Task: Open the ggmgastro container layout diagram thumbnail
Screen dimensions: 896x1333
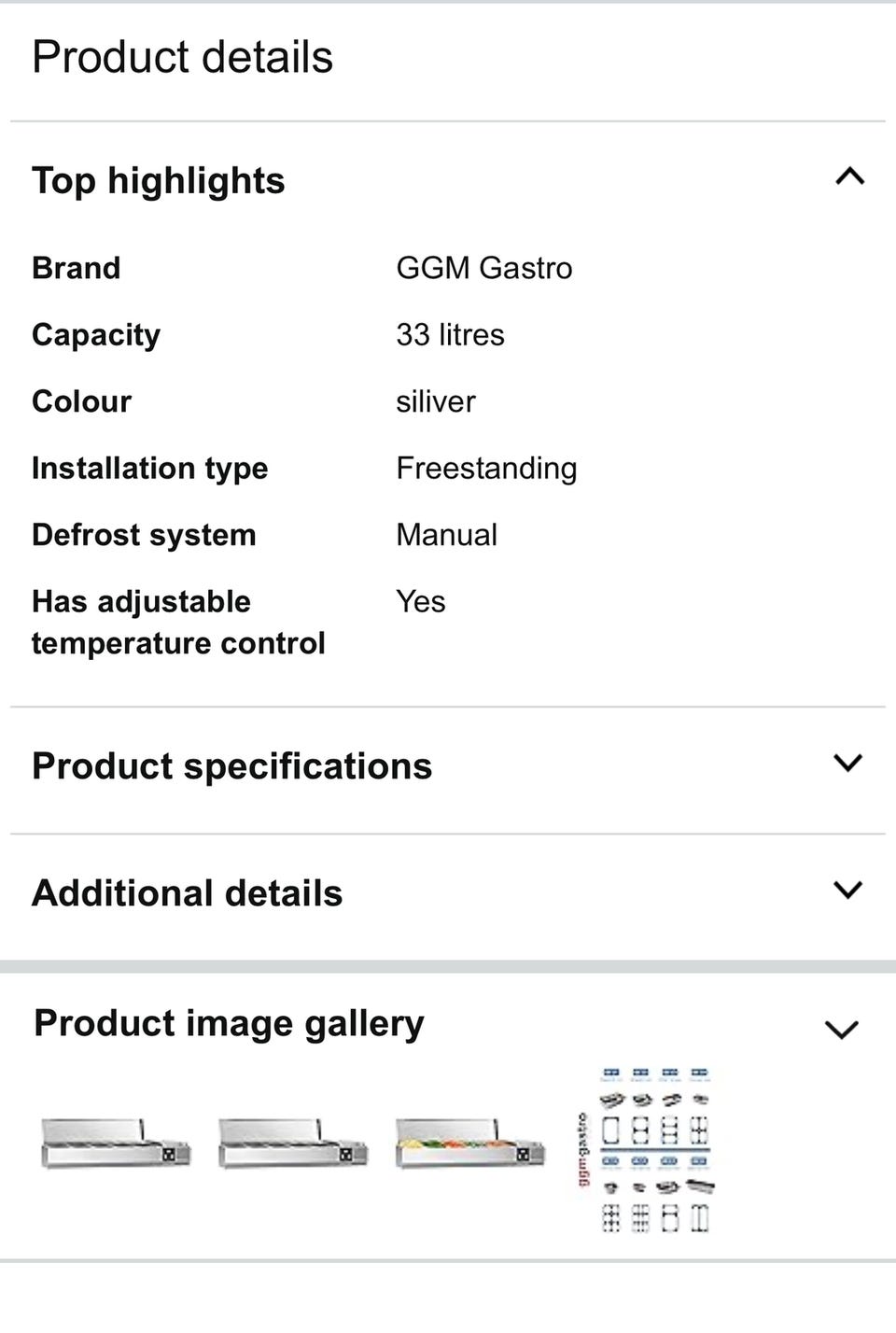Action: (x=647, y=1150)
